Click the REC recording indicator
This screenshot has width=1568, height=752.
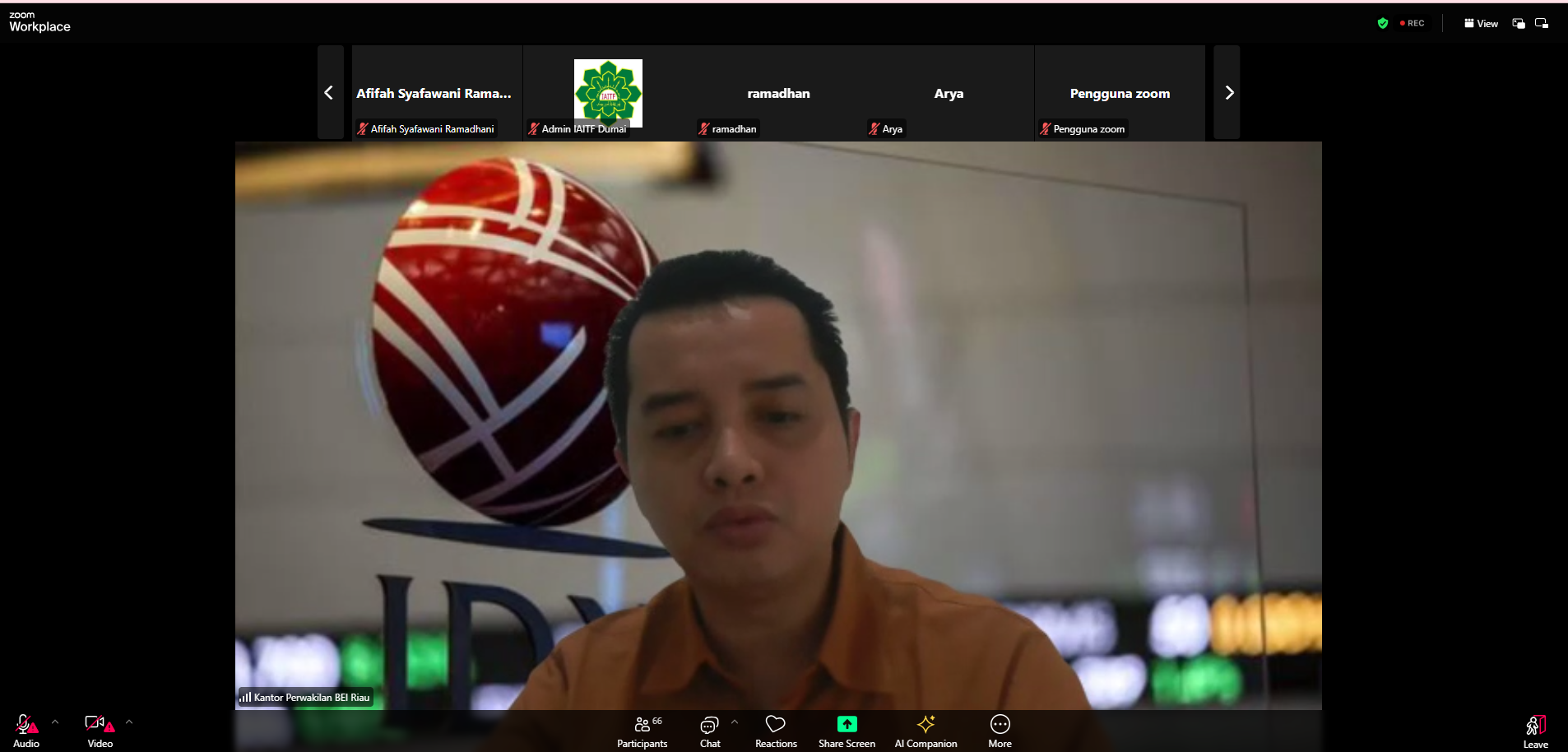click(1412, 23)
